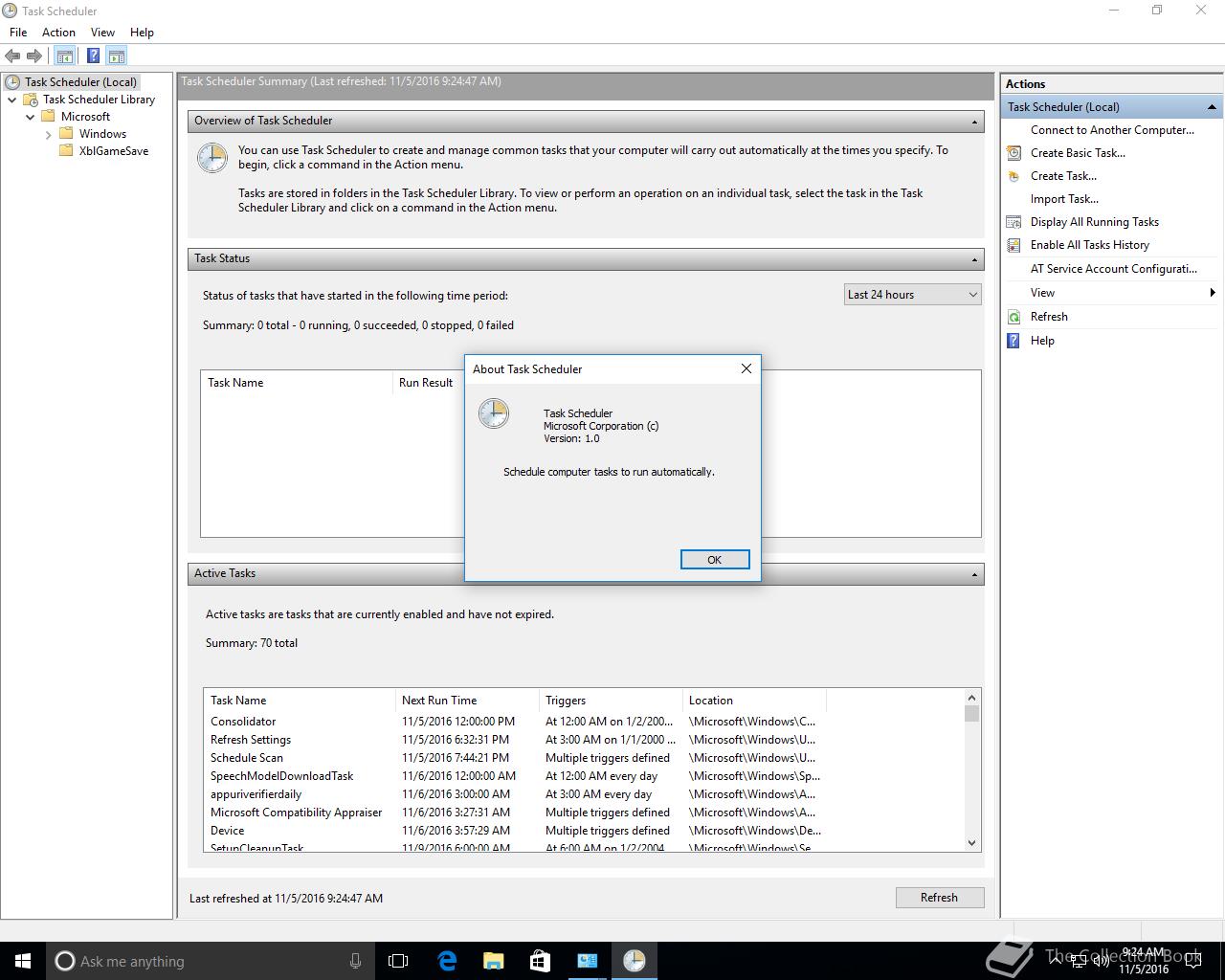This screenshot has height=980, width=1225.
Task: Open the Last 24 hours dropdown
Action: [x=912, y=295]
